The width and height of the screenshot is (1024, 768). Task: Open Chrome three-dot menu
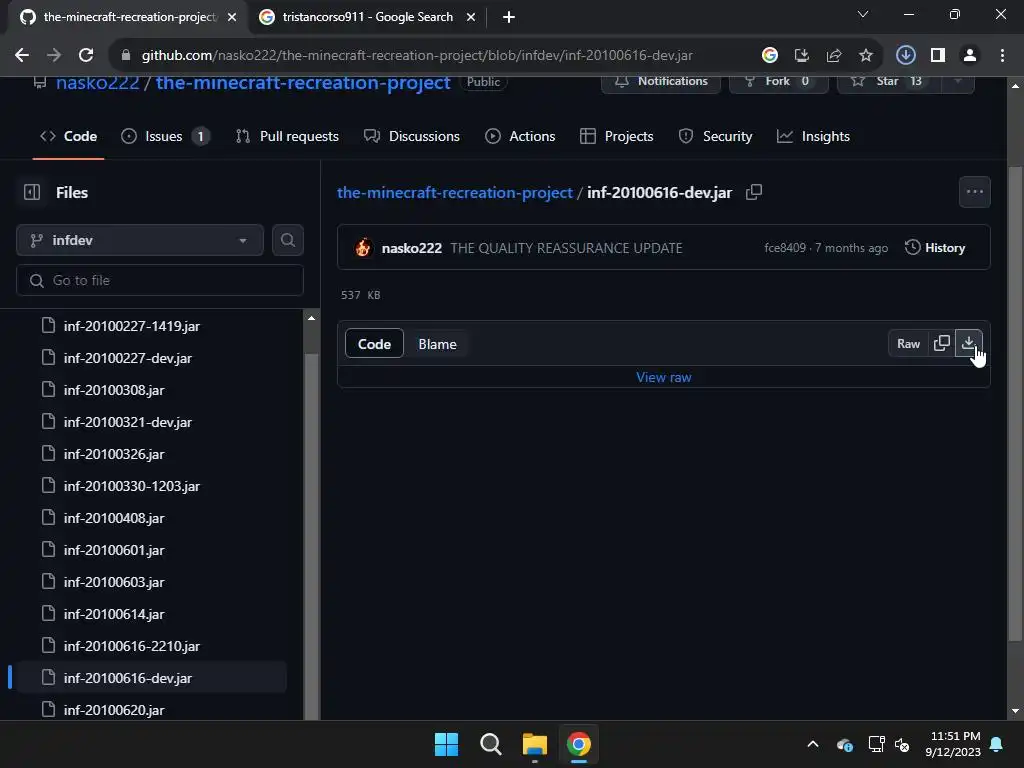(x=1002, y=56)
